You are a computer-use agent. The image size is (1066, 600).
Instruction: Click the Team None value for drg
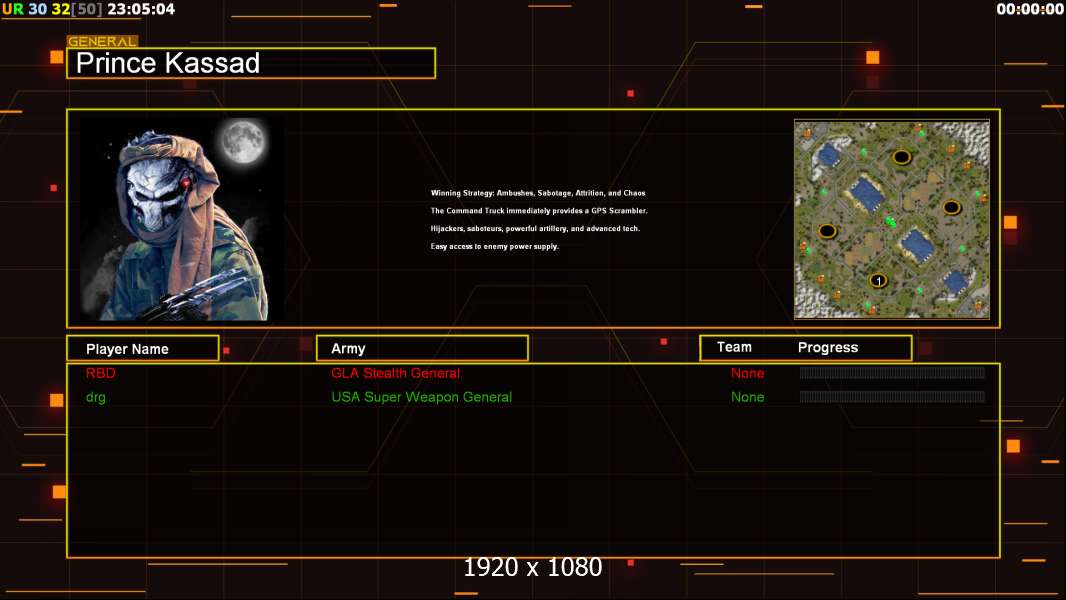pyautogui.click(x=747, y=397)
